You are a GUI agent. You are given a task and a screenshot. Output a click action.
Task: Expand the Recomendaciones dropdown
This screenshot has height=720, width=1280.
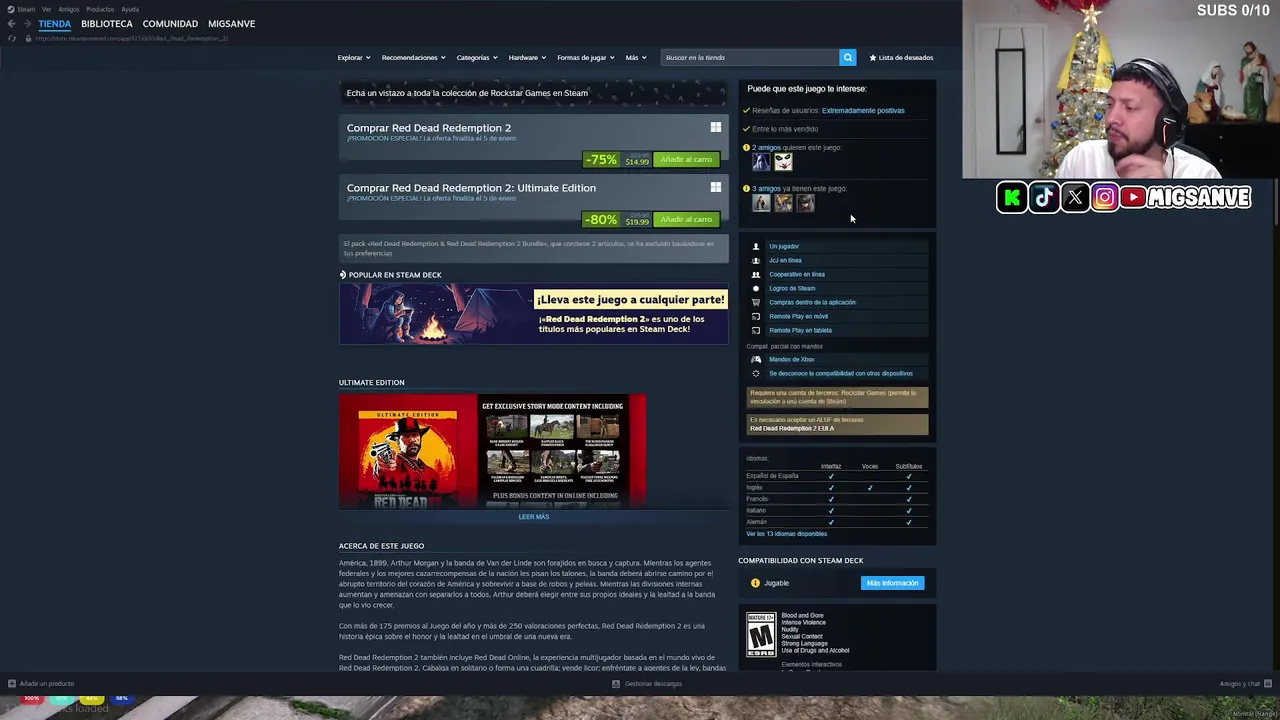pos(413,57)
